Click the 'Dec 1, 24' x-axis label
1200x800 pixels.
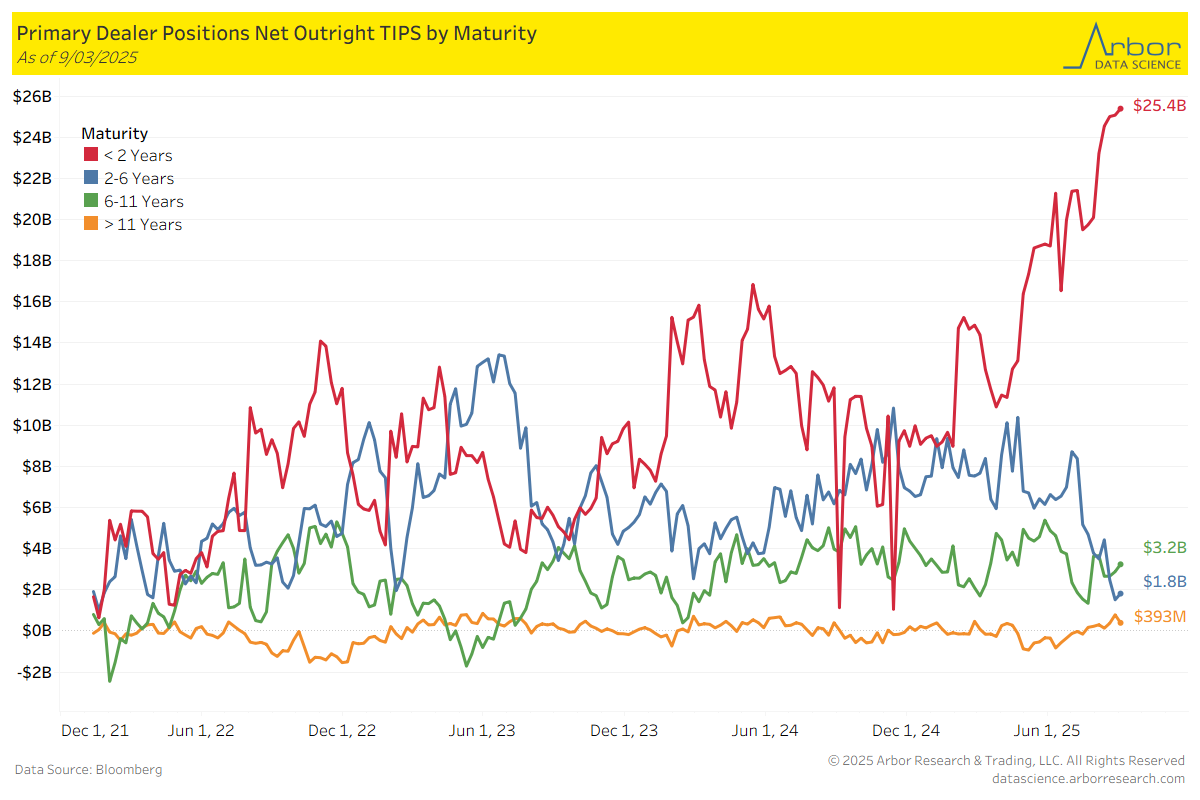click(906, 730)
